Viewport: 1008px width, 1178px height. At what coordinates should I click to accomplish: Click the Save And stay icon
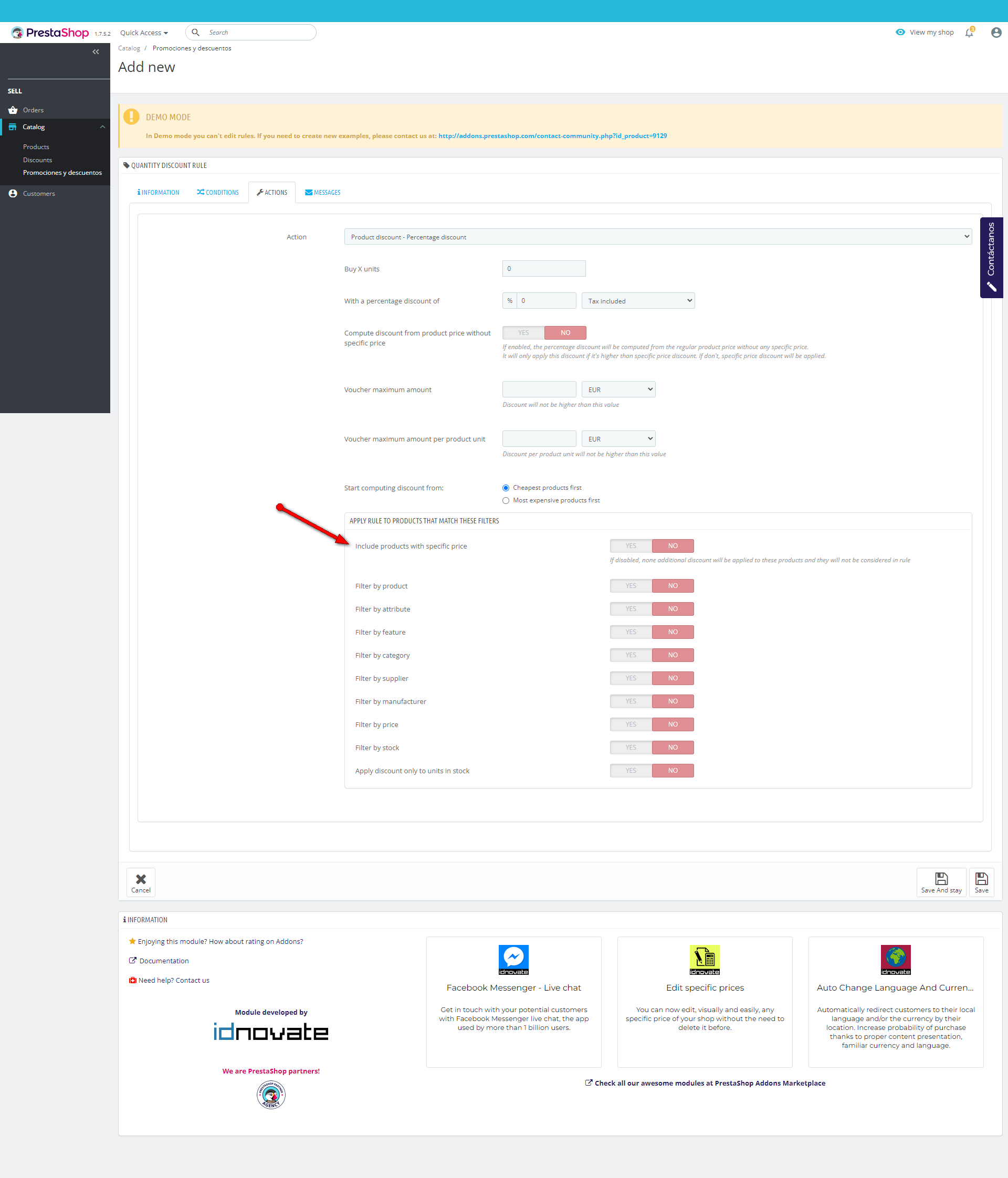941,879
